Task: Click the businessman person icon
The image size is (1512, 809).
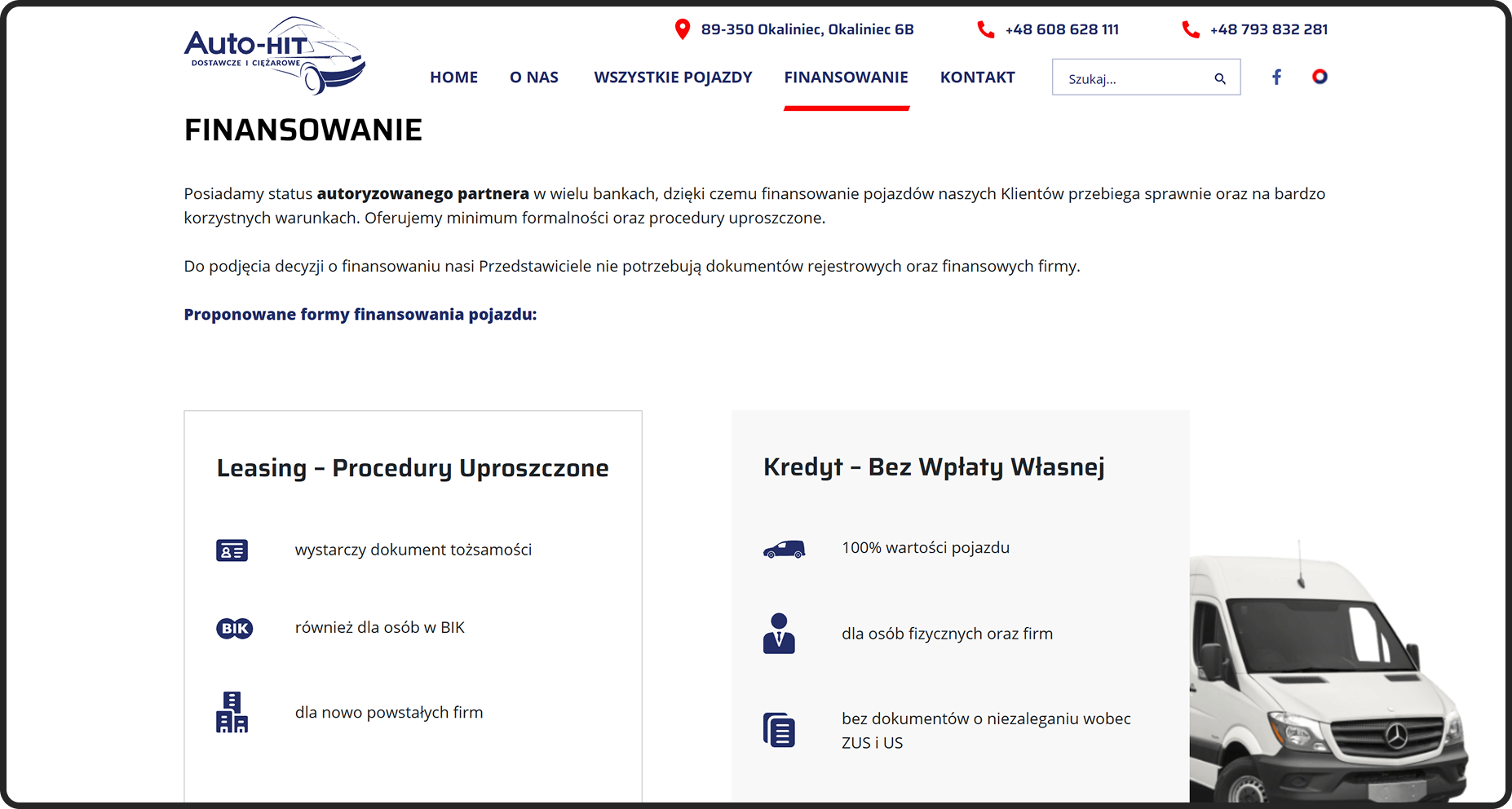Action: (779, 634)
